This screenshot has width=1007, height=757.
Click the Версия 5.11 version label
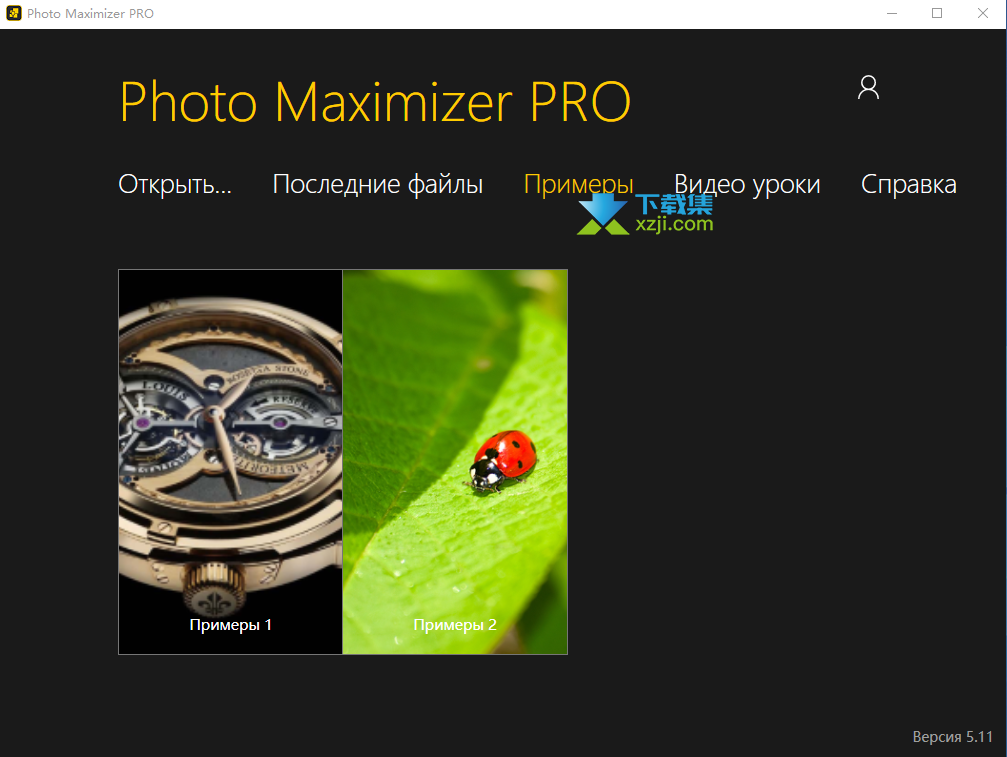[952, 736]
